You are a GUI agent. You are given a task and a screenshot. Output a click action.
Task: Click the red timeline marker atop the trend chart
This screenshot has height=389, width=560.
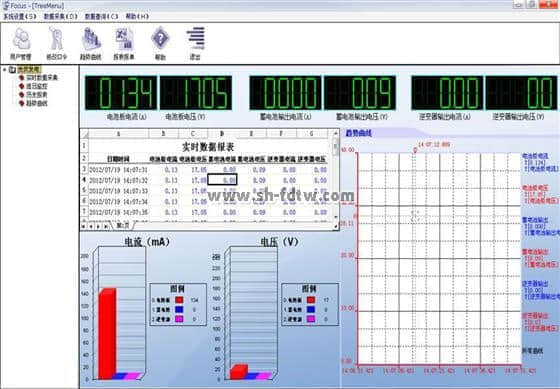415,150
